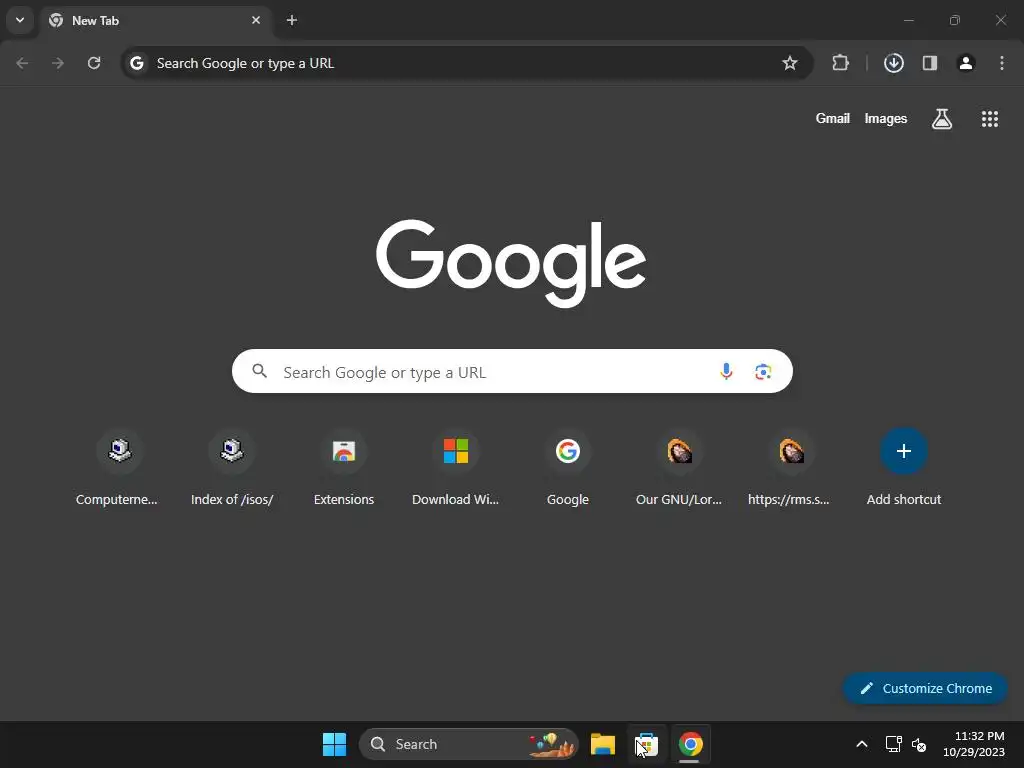Image resolution: width=1024 pixels, height=768 pixels.
Task: Go back with the back arrow
Action: coord(22,63)
